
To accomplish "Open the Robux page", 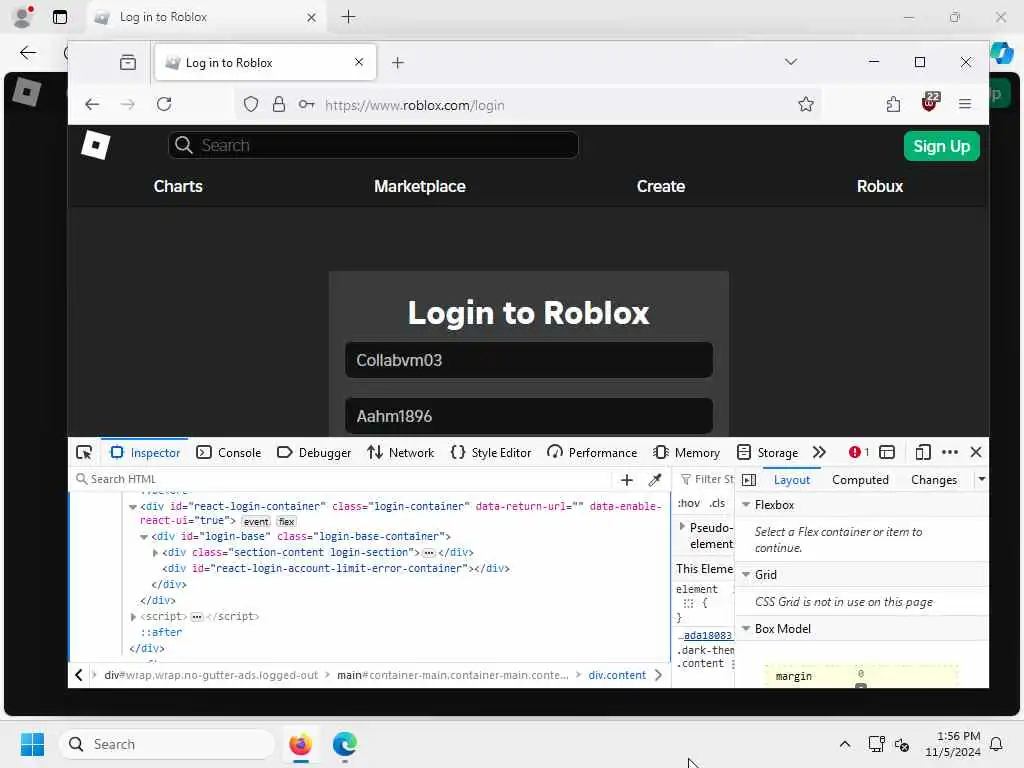I will (x=880, y=186).
